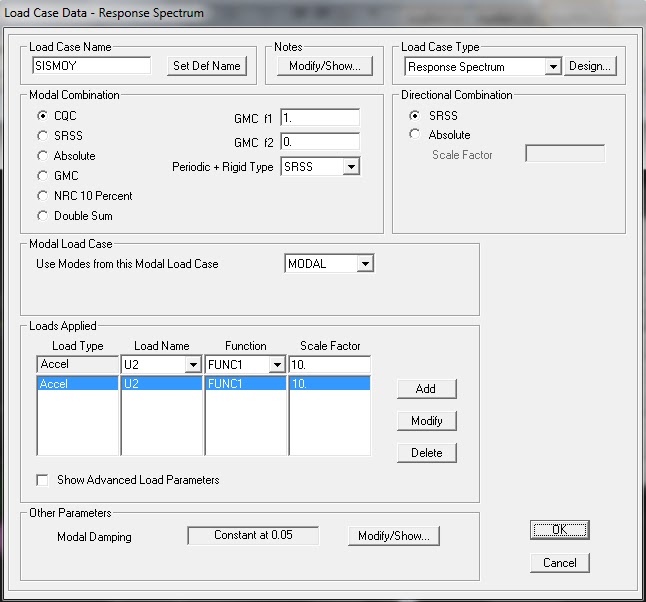The image size is (646, 602).
Task: Click the Load Type Accel field above the list
Action: pos(77,365)
